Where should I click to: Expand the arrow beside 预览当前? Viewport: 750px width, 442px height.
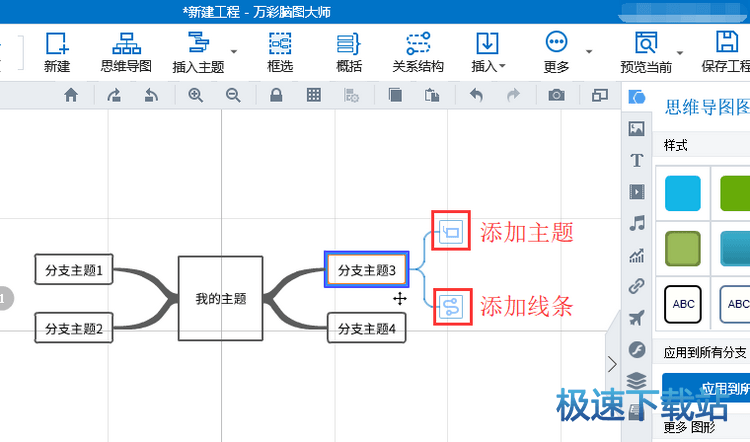tap(680, 53)
